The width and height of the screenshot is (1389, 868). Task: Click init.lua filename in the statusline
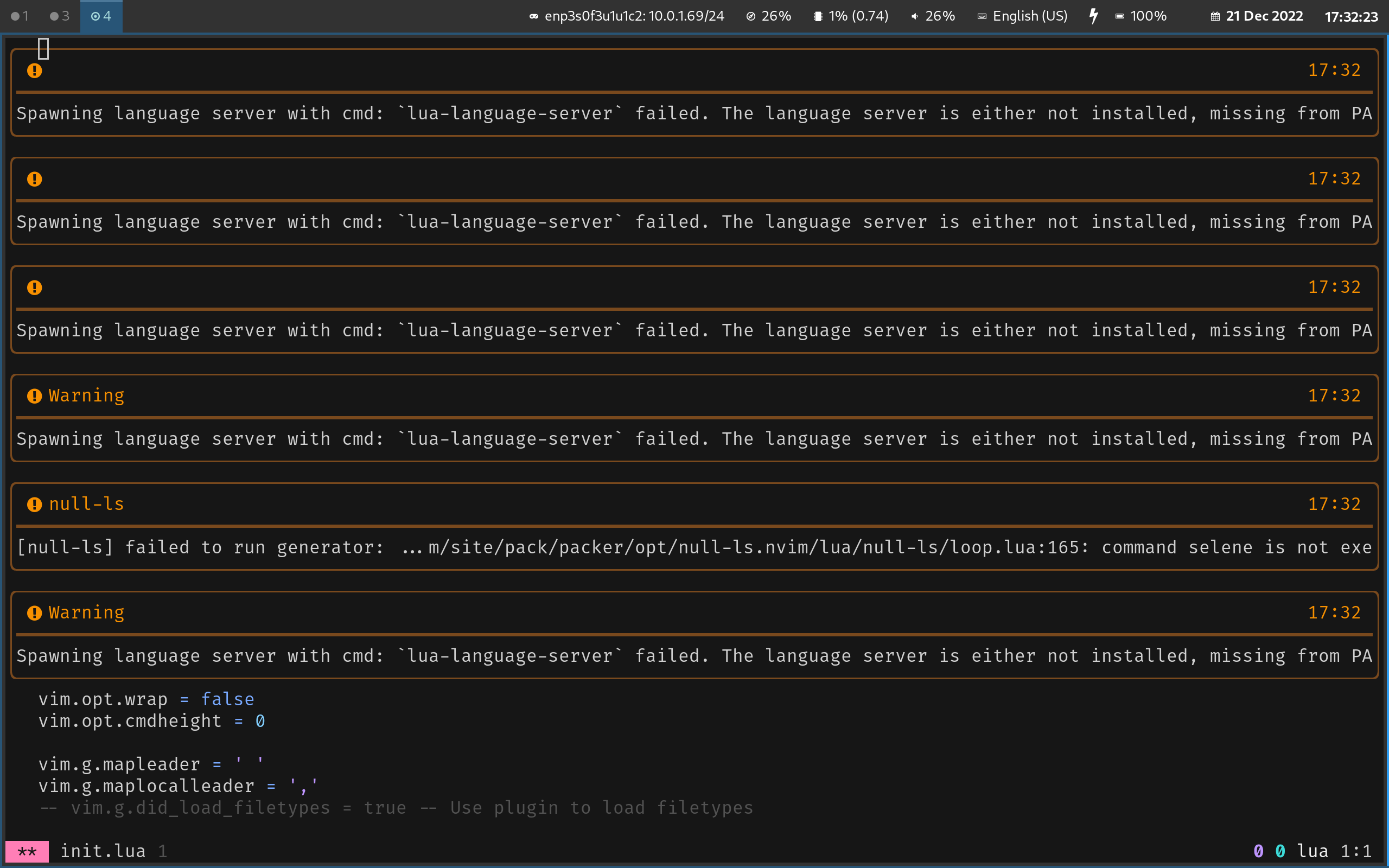pos(103,851)
